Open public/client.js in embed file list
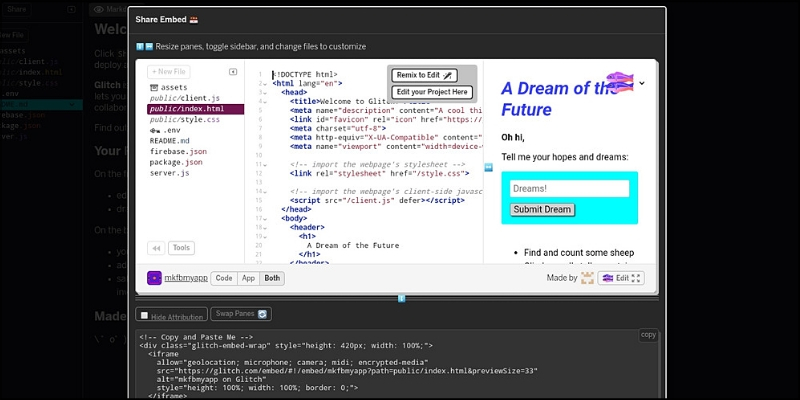This screenshot has width=800, height=400. [185, 98]
